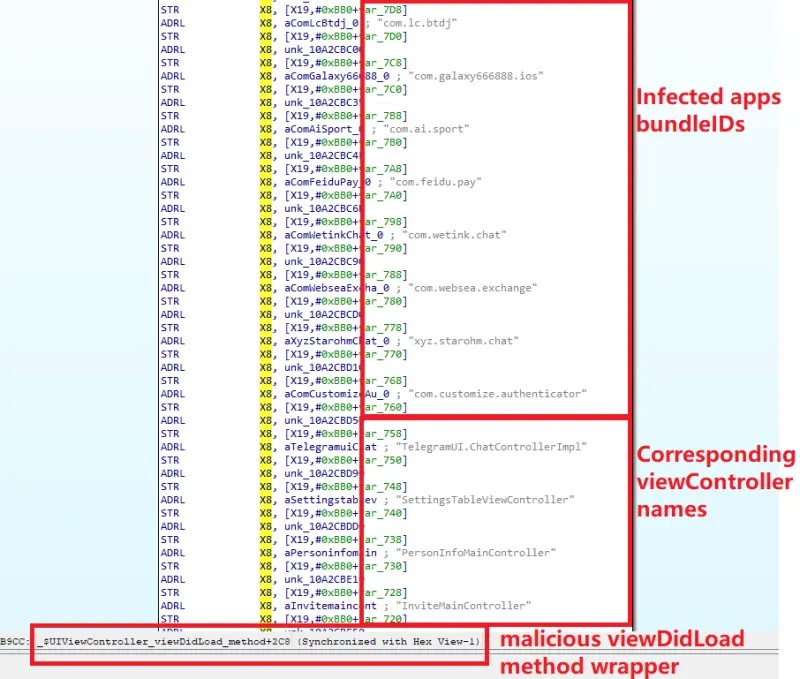Click the STR operand ending in var_748
The width and height of the screenshot is (800, 679).
[x=346, y=487]
